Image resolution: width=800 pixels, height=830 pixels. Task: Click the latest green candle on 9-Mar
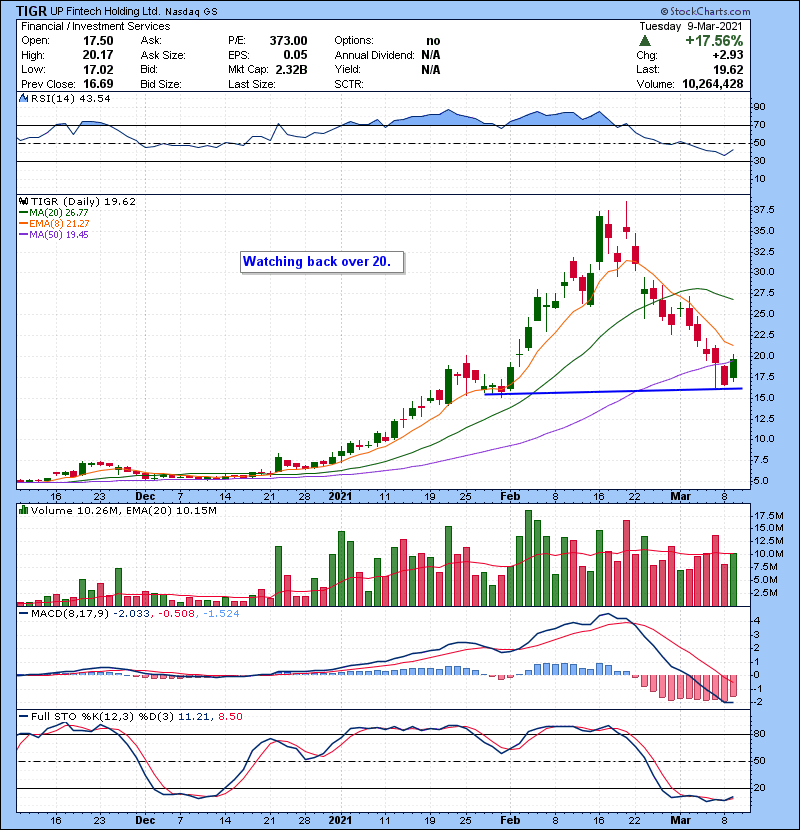pyautogui.click(x=733, y=368)
